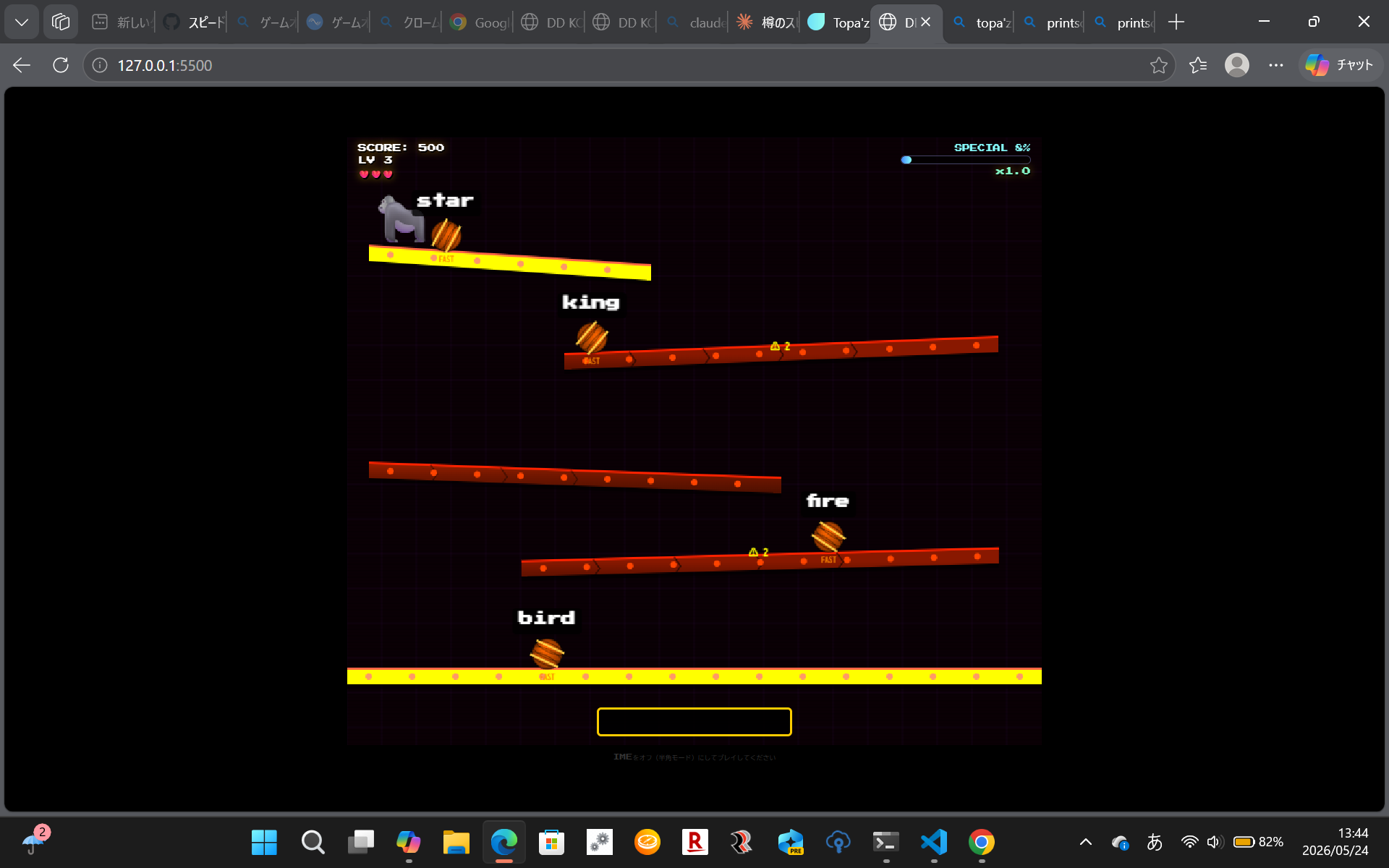Click the word "fire" label
Screen dimensions: 1389x868
click(828, 501)
